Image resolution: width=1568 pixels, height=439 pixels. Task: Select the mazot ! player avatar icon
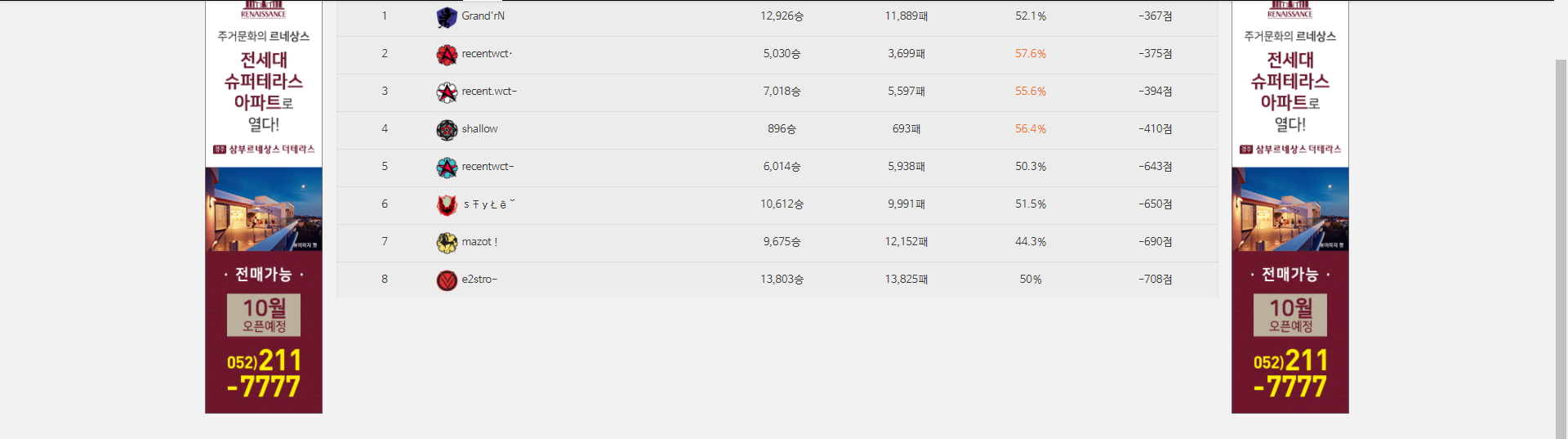pos(447,243)
